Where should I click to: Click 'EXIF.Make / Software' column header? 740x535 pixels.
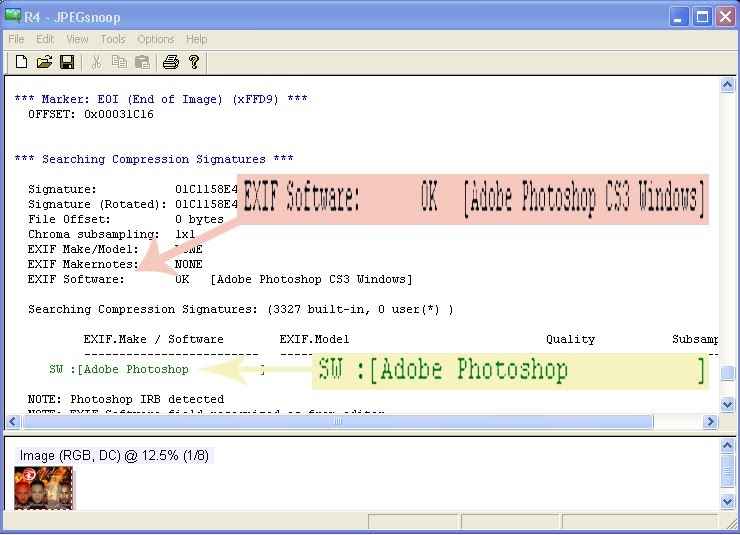[x=153, y=339]
